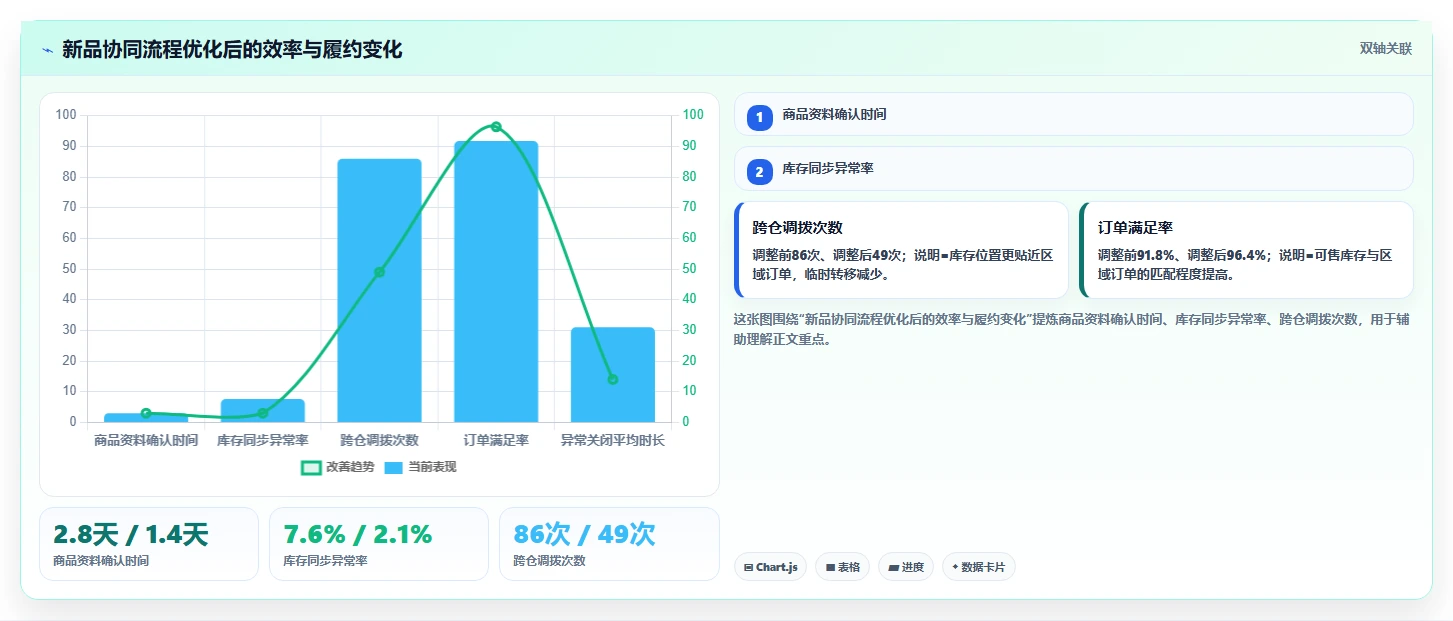Image resolution: width=1453 pixels, height=621 pixels.
Task: Click the 表格 tag
Action: click(843, 567)
